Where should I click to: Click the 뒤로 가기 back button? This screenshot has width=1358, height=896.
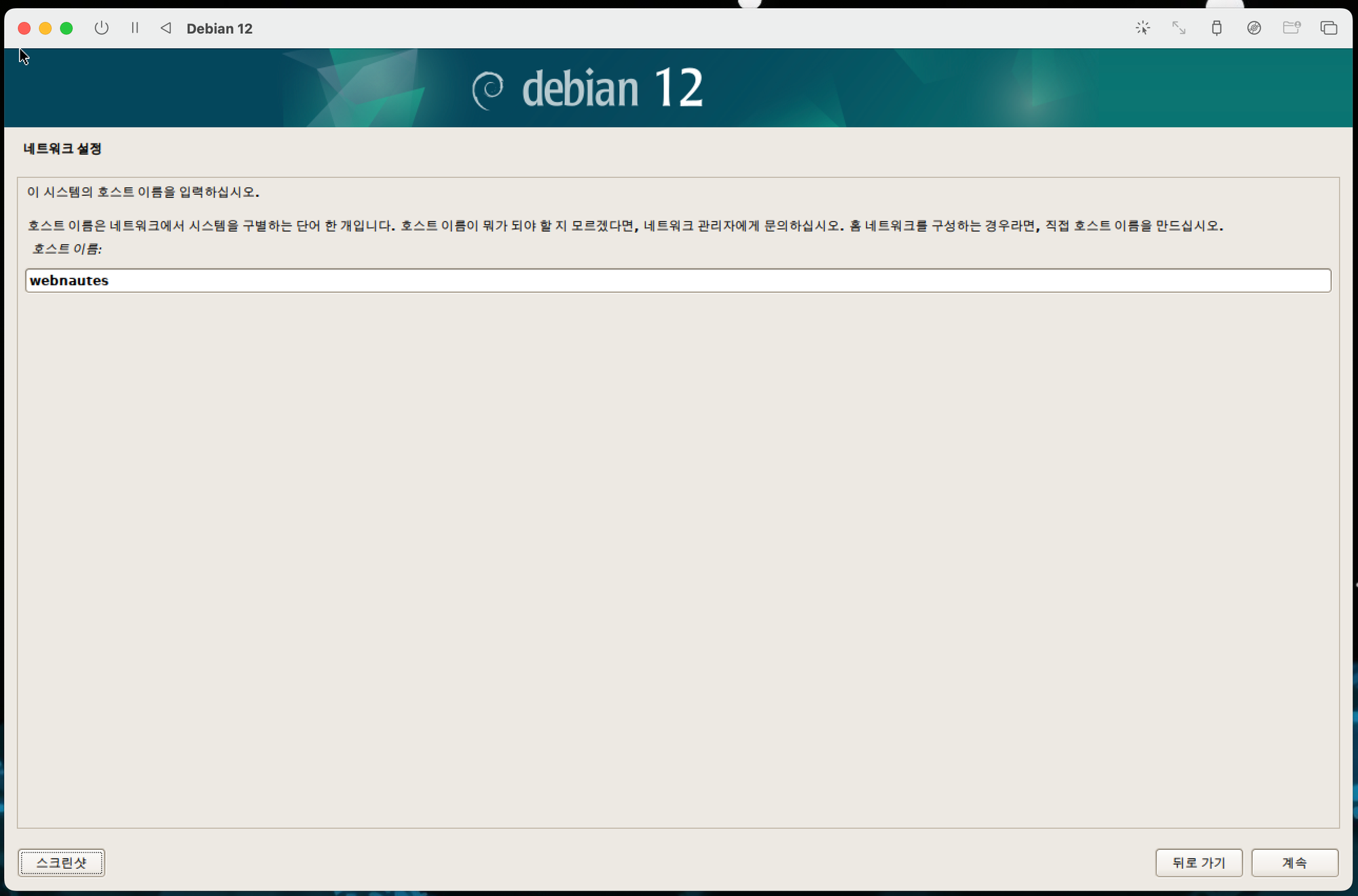[1198, 863]
